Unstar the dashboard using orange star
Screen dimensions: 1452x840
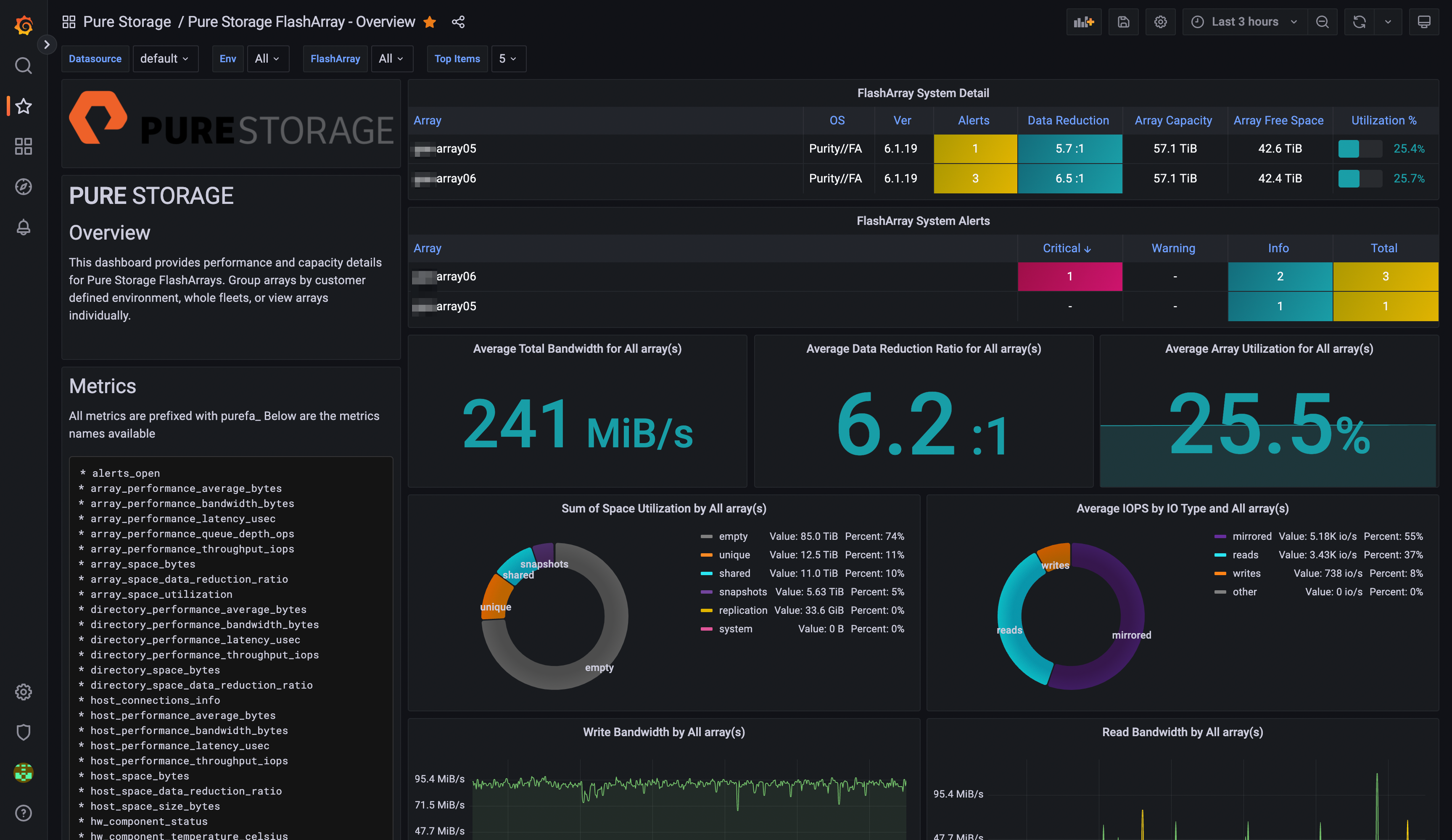tap(429, 22)
